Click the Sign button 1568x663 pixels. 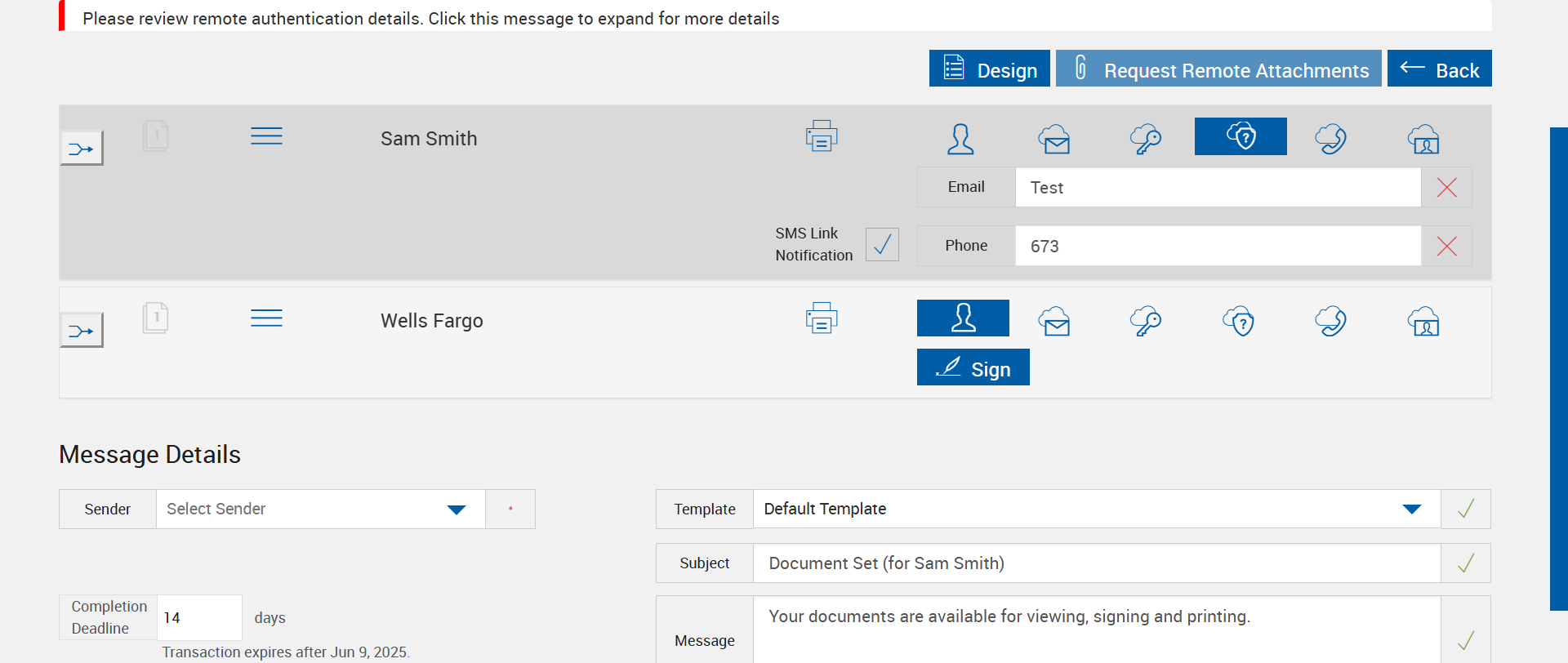[x=973, y=367]
